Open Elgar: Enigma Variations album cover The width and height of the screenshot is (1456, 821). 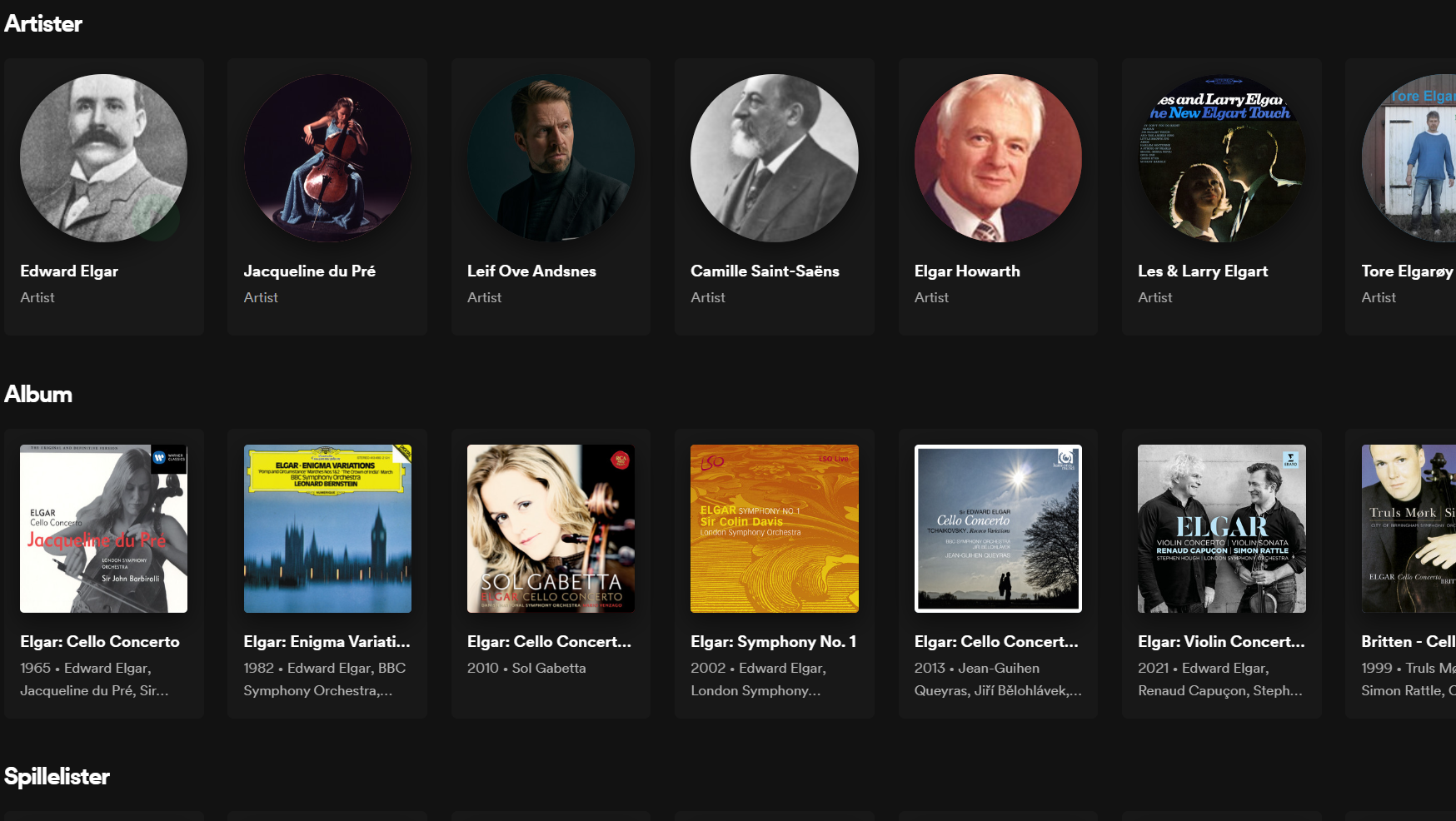pos(327,529)
